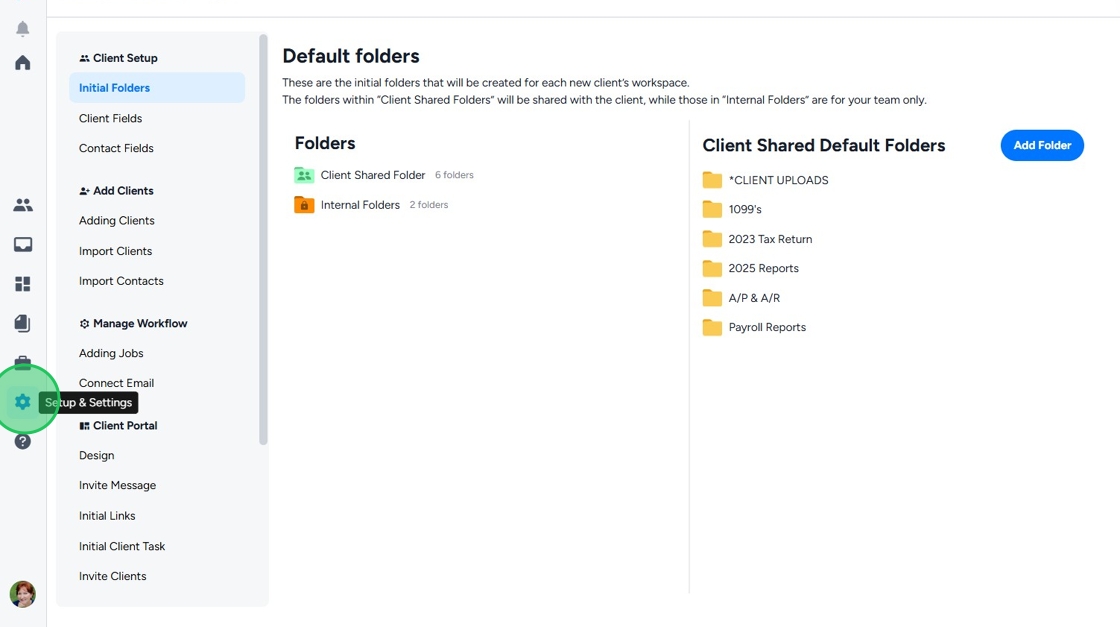Click the notifications bell icon
Viewport: 1120px width, 627px height.
pyautogui.click(x=22, y=29)
